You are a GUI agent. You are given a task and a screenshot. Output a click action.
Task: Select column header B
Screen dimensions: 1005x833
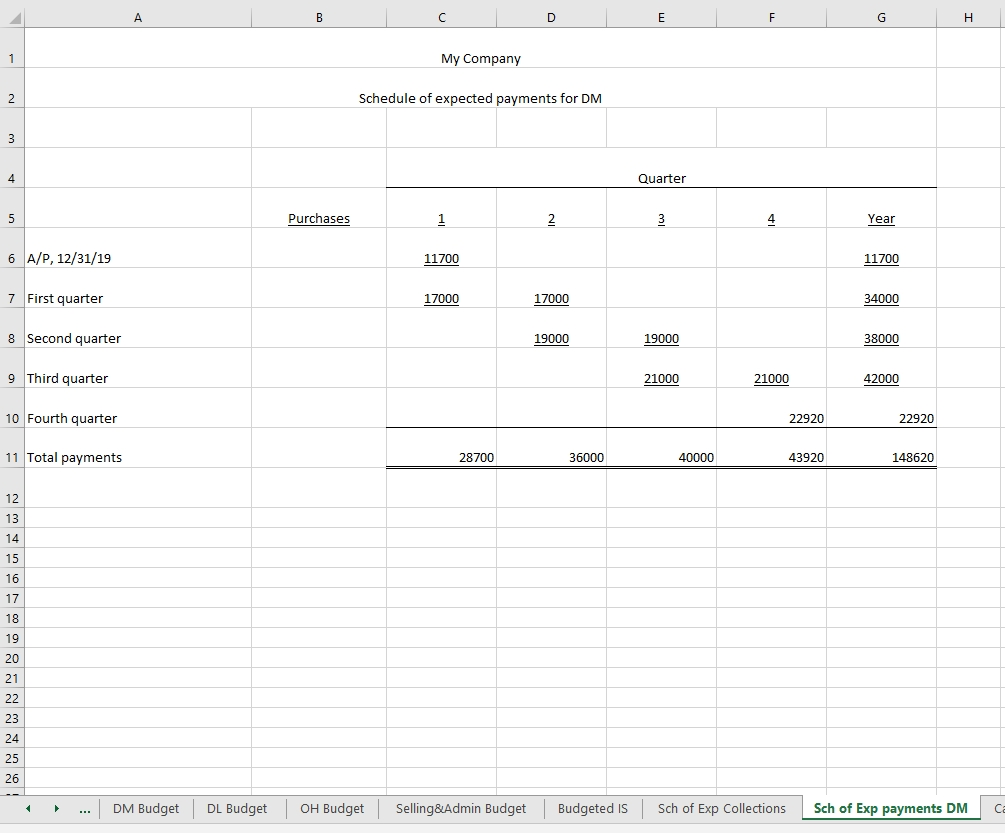coord(318,17)
